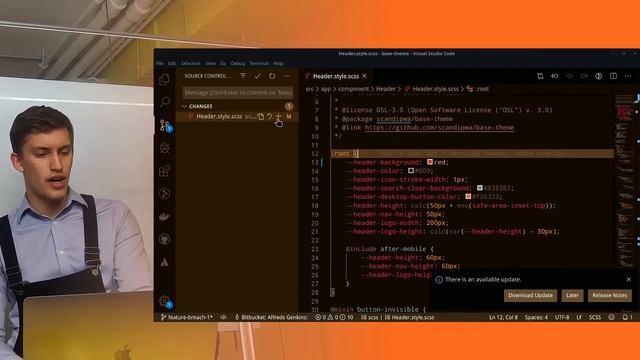Click the Later button in update notification

572,296
